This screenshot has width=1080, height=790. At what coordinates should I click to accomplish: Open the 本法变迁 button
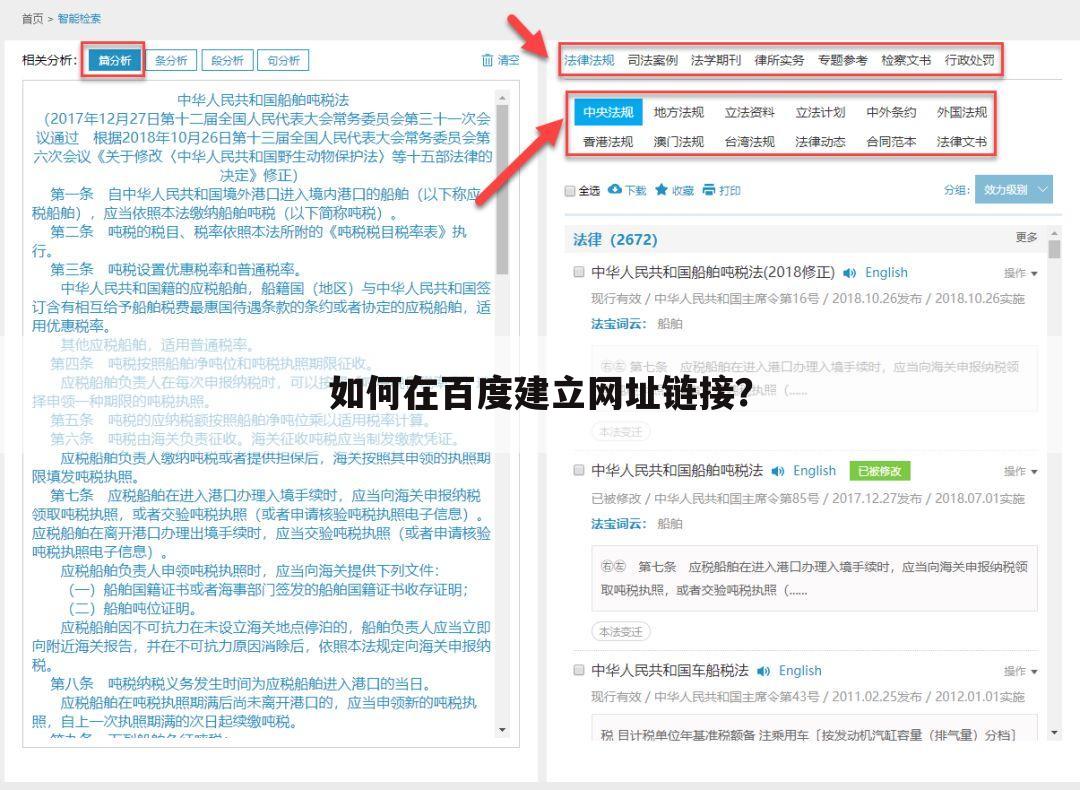[x=622, y=431]
